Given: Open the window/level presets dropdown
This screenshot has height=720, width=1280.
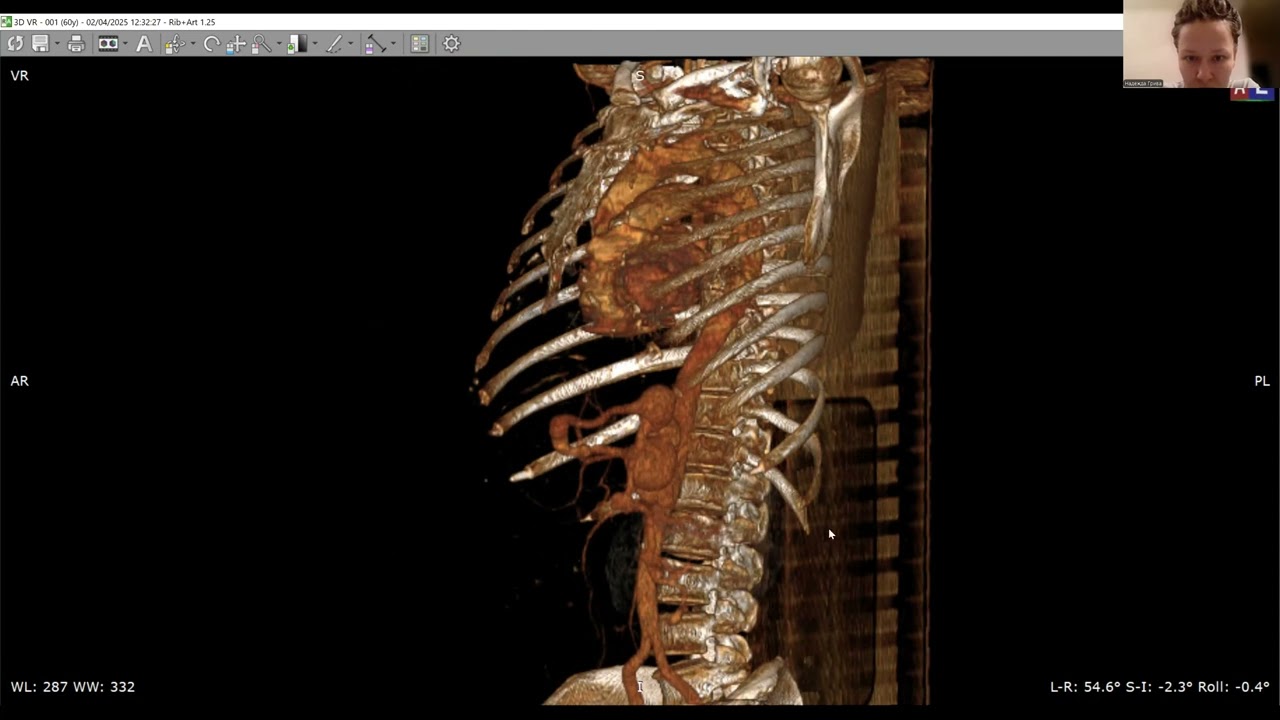Looking at the screenshot, I should (314, 44).
